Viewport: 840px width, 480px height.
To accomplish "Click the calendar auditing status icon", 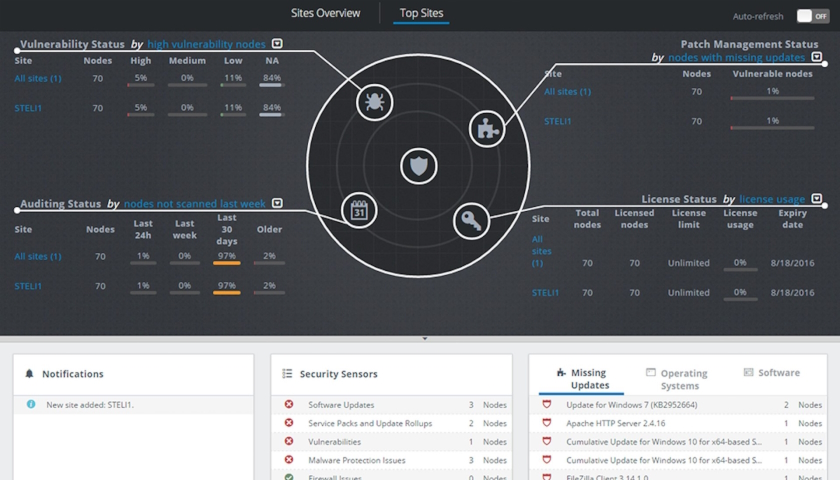I will point(359,211).
